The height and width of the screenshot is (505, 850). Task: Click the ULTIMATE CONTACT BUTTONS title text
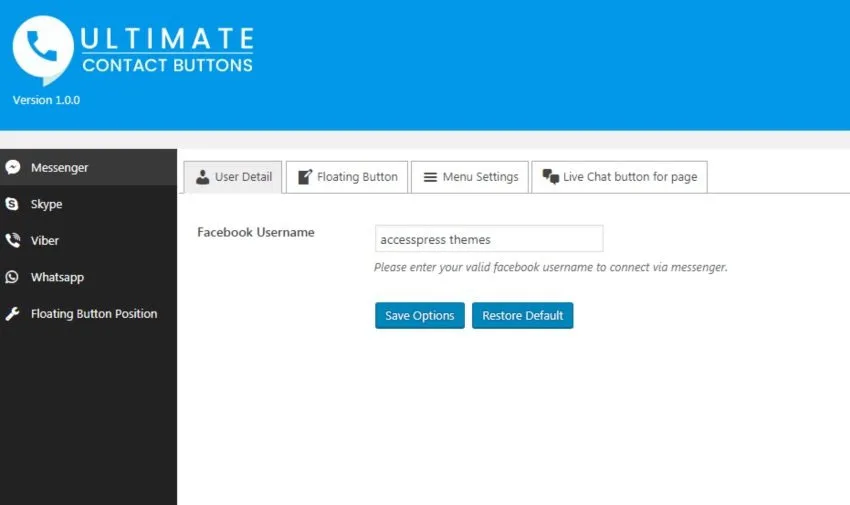coord(168,50)
